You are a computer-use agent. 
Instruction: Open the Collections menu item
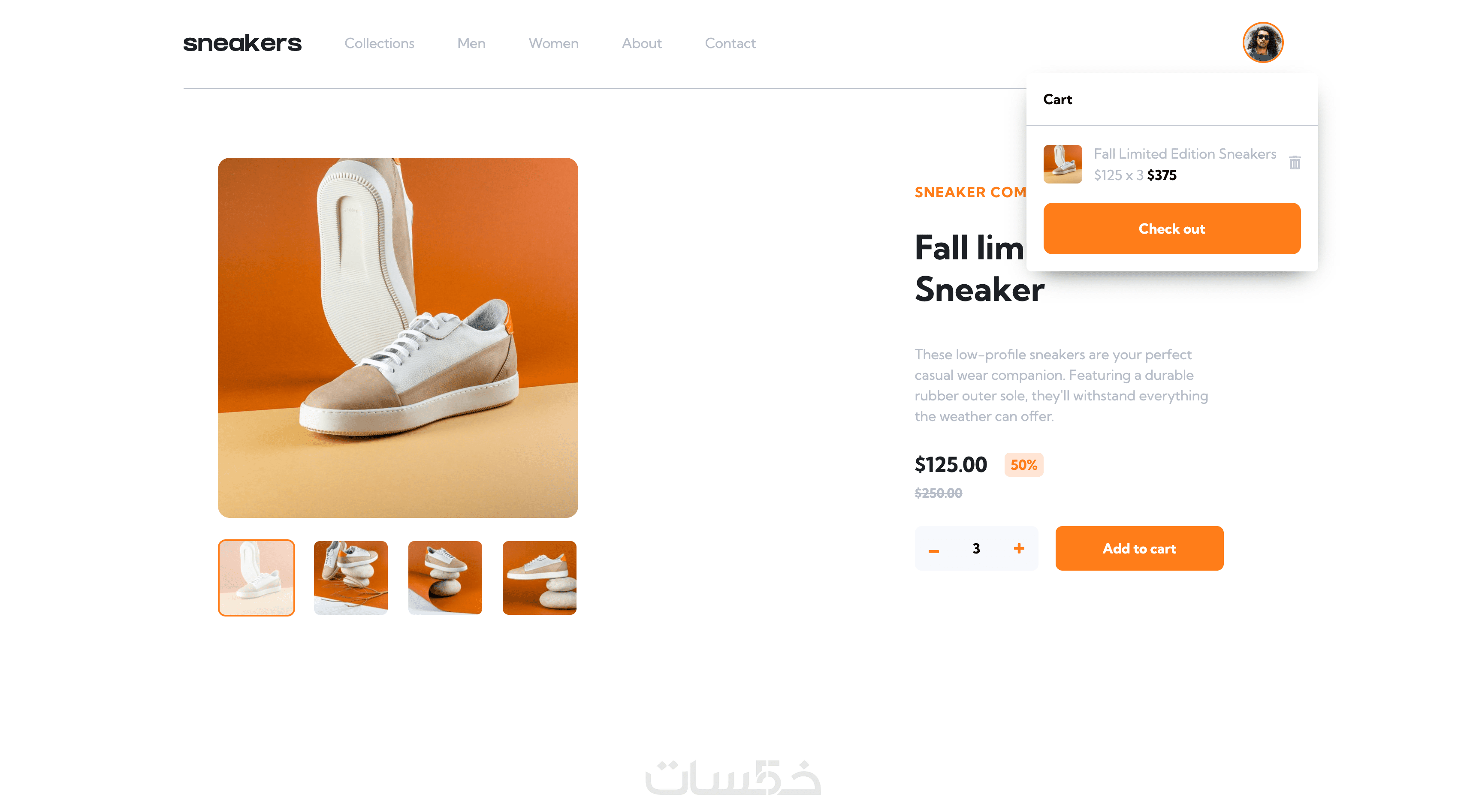coord(379,43)
